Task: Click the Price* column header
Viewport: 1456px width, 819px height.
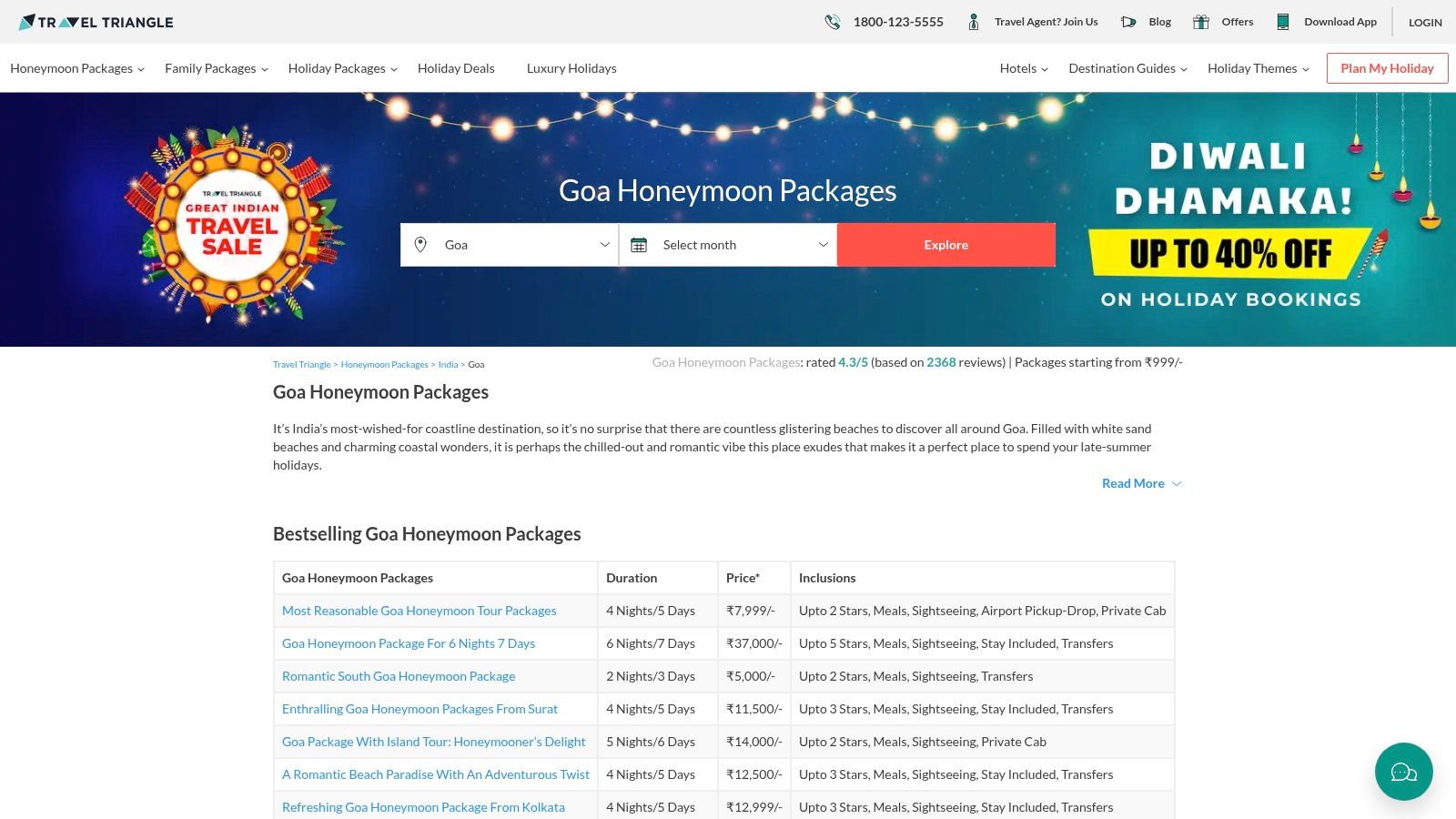Action: point(753,578)
